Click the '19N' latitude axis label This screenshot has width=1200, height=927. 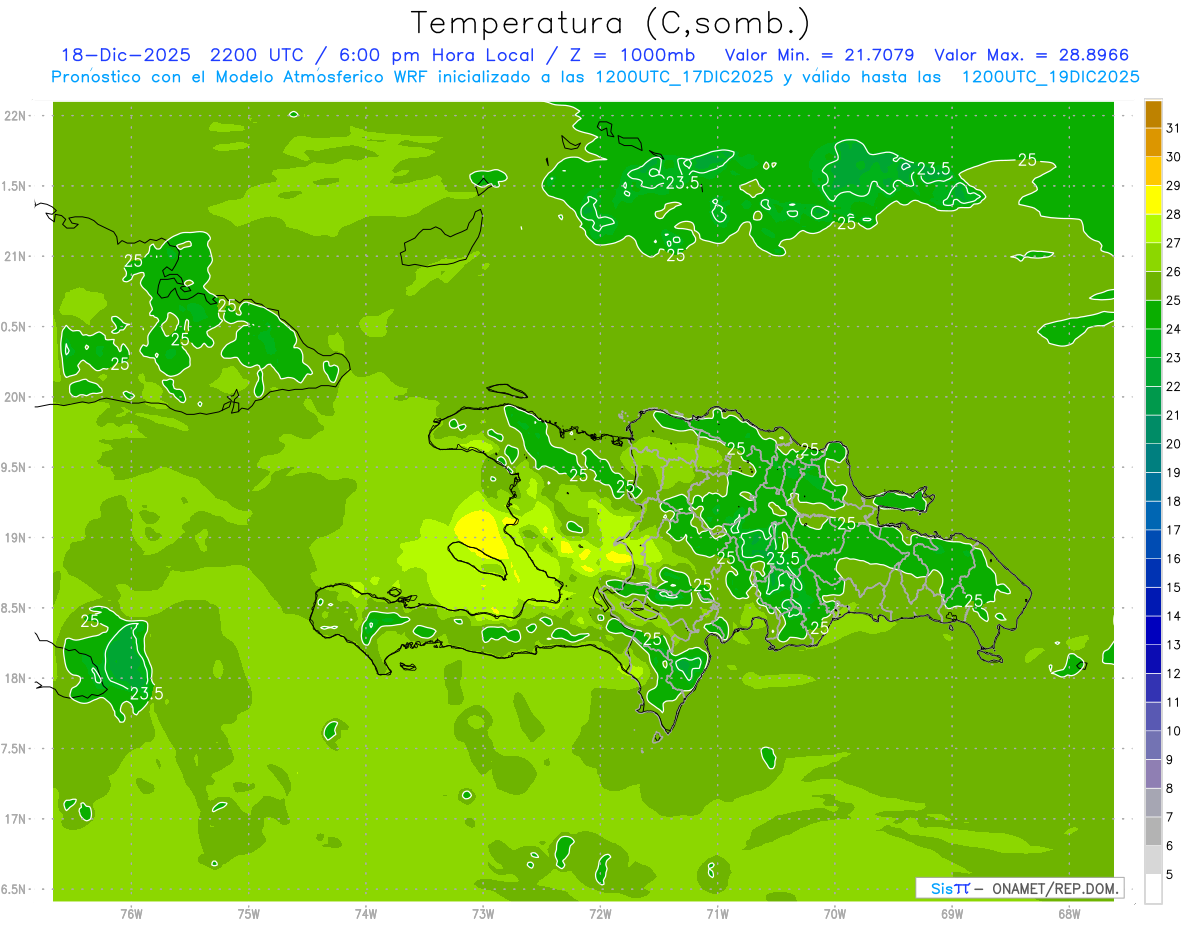15,537
